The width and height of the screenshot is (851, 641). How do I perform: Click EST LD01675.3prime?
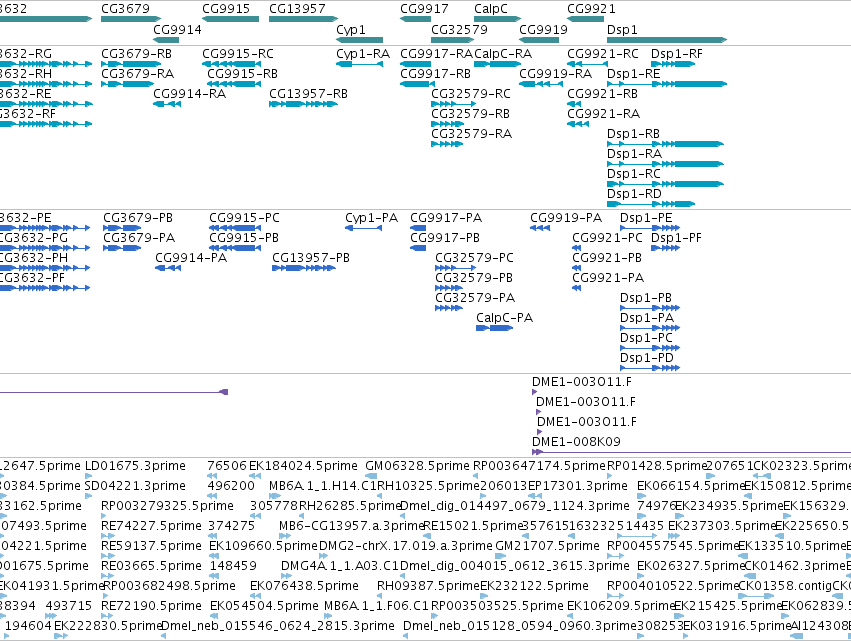point(89,476)
